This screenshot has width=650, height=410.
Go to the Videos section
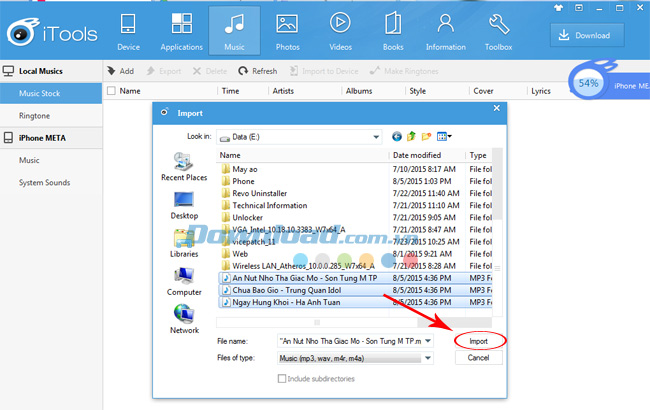(340, 30)
